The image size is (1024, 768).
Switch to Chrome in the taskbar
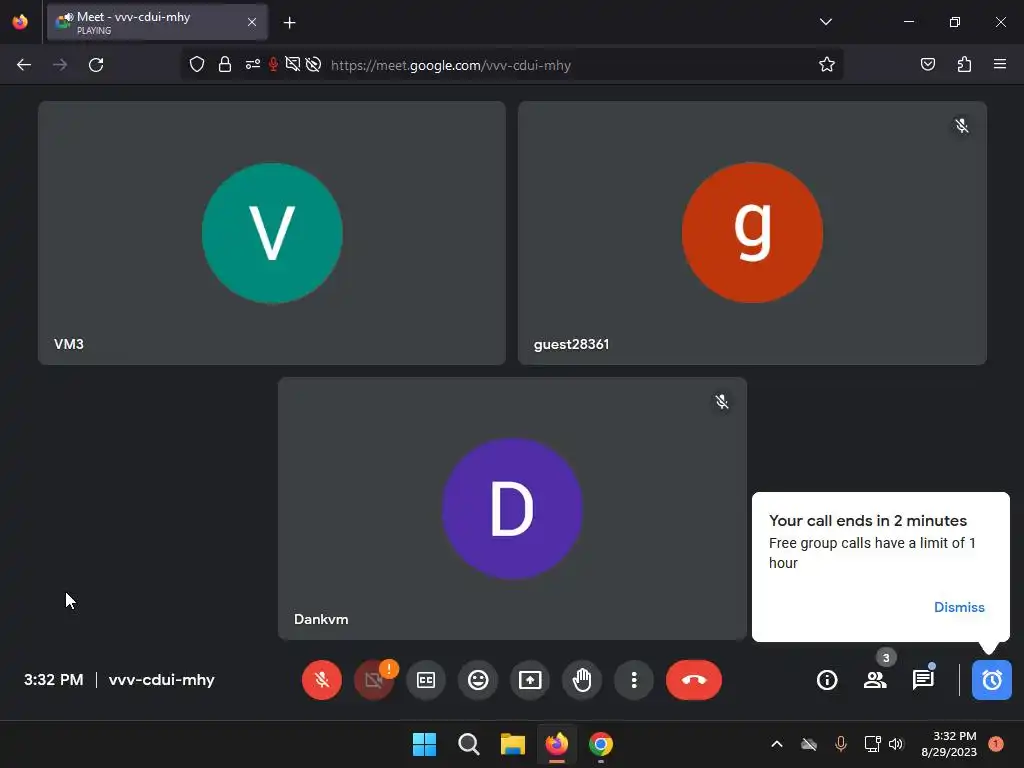[601, 744]
